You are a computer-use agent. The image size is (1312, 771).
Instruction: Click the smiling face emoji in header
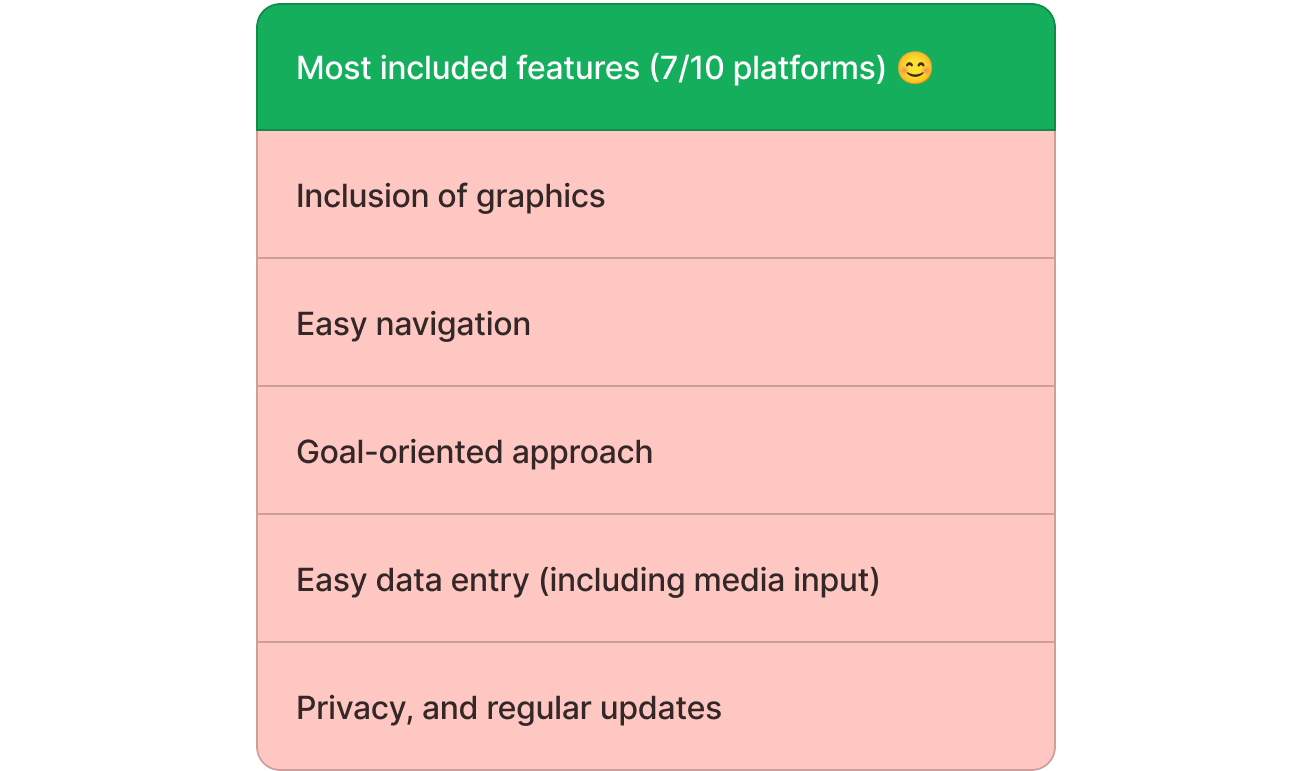[x=914, y=68]
